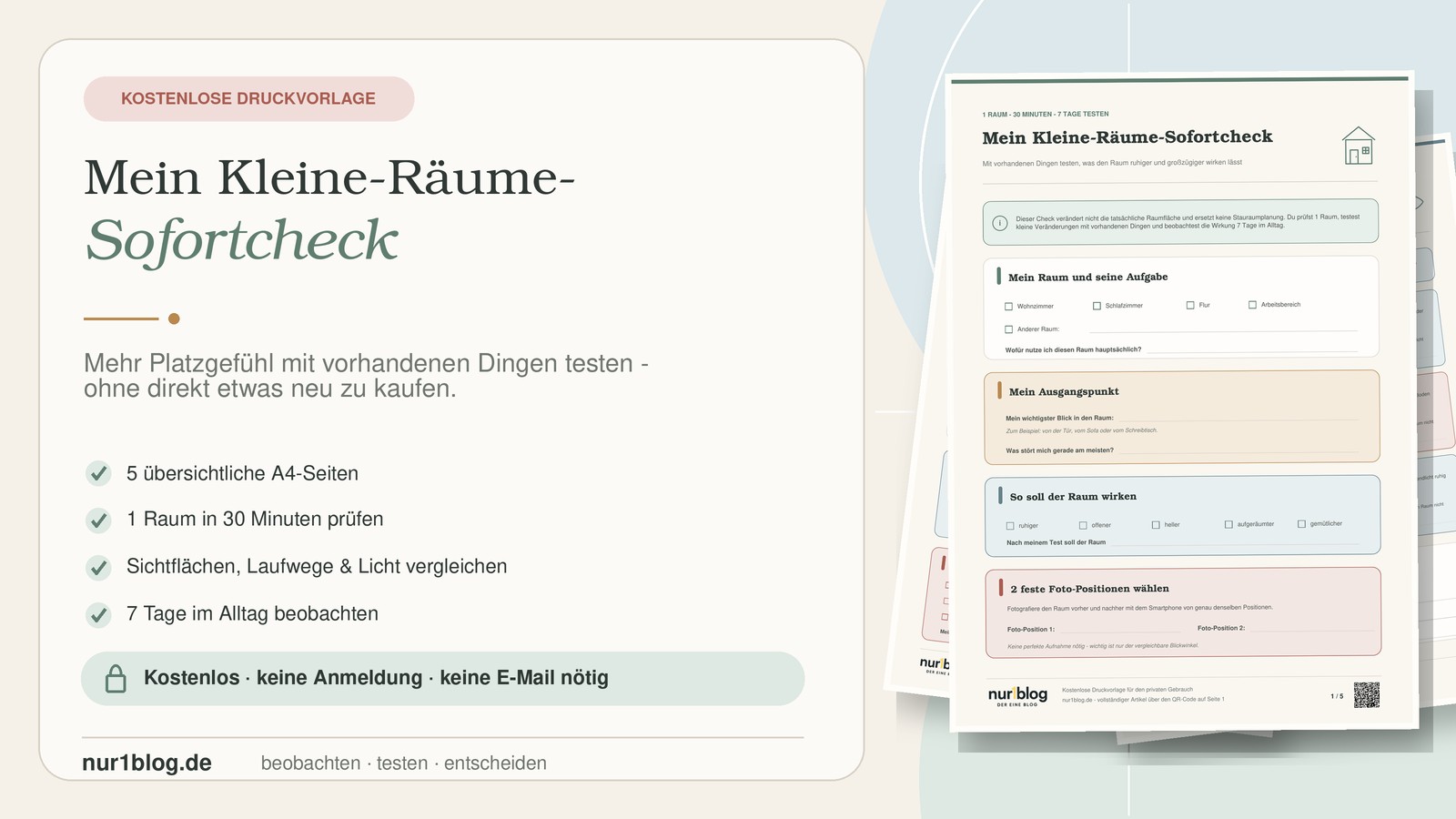Click the '1 RAUM · 30 MINUTEN · 7 TAGE TESTEN' header

(1046, 115)
